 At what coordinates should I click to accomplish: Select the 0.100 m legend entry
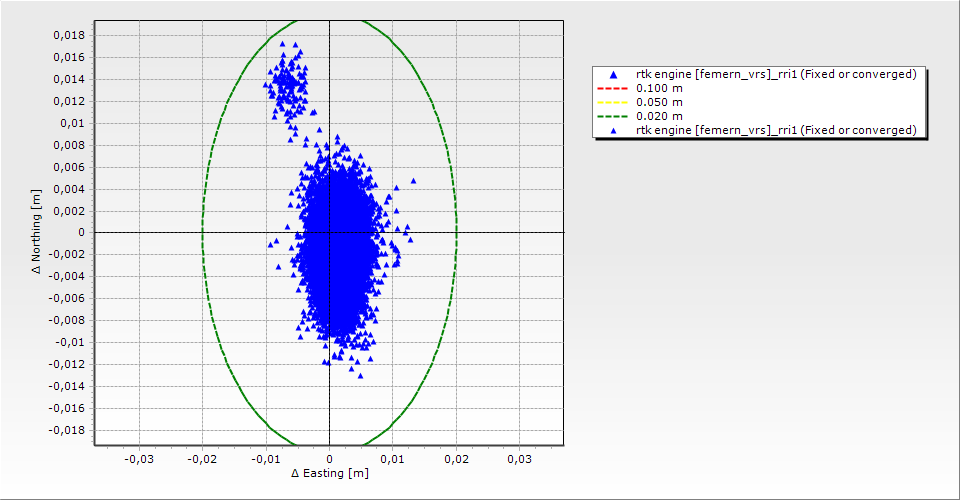(659, 88)
